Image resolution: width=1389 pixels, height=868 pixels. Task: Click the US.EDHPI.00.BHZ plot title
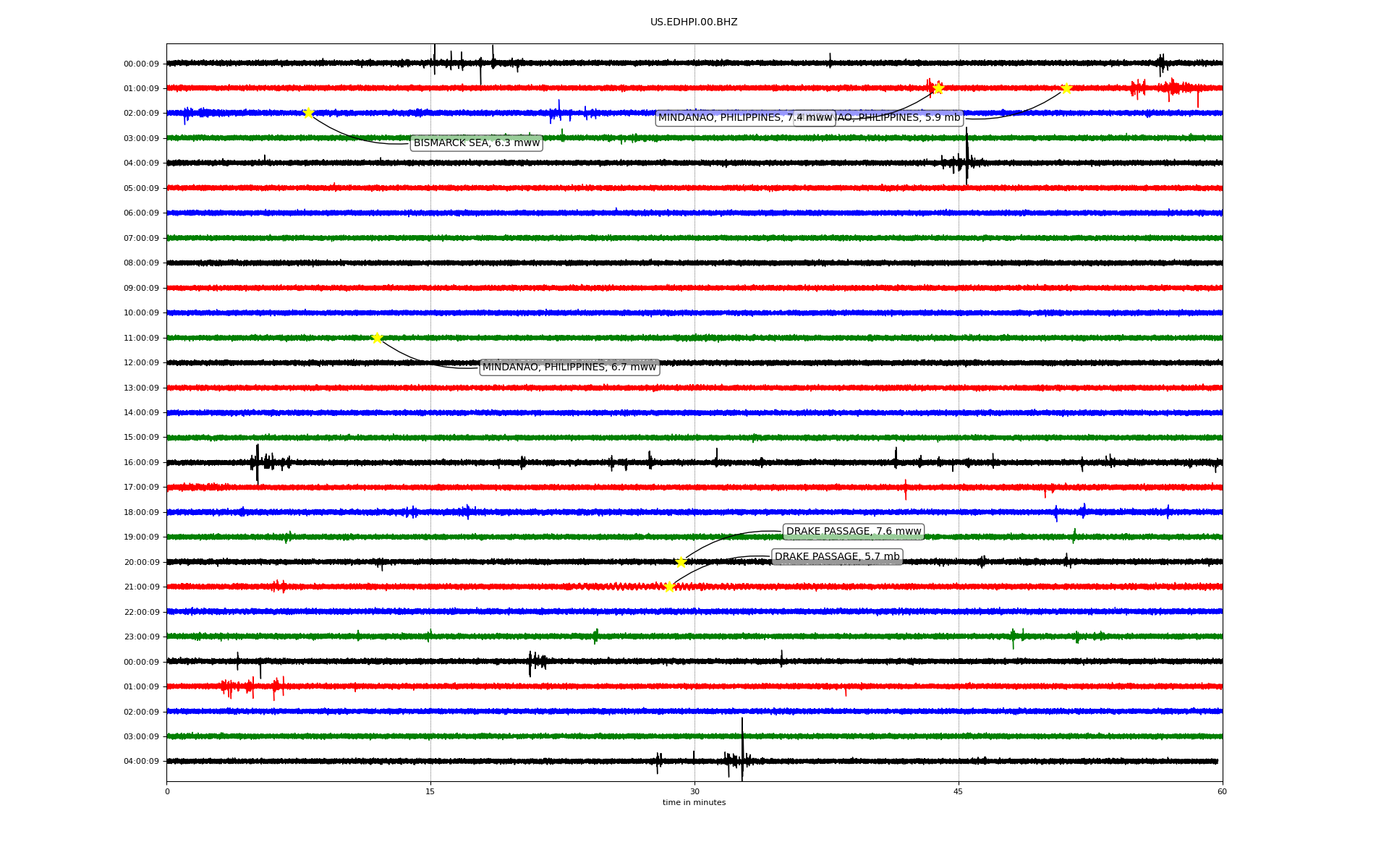693,22
